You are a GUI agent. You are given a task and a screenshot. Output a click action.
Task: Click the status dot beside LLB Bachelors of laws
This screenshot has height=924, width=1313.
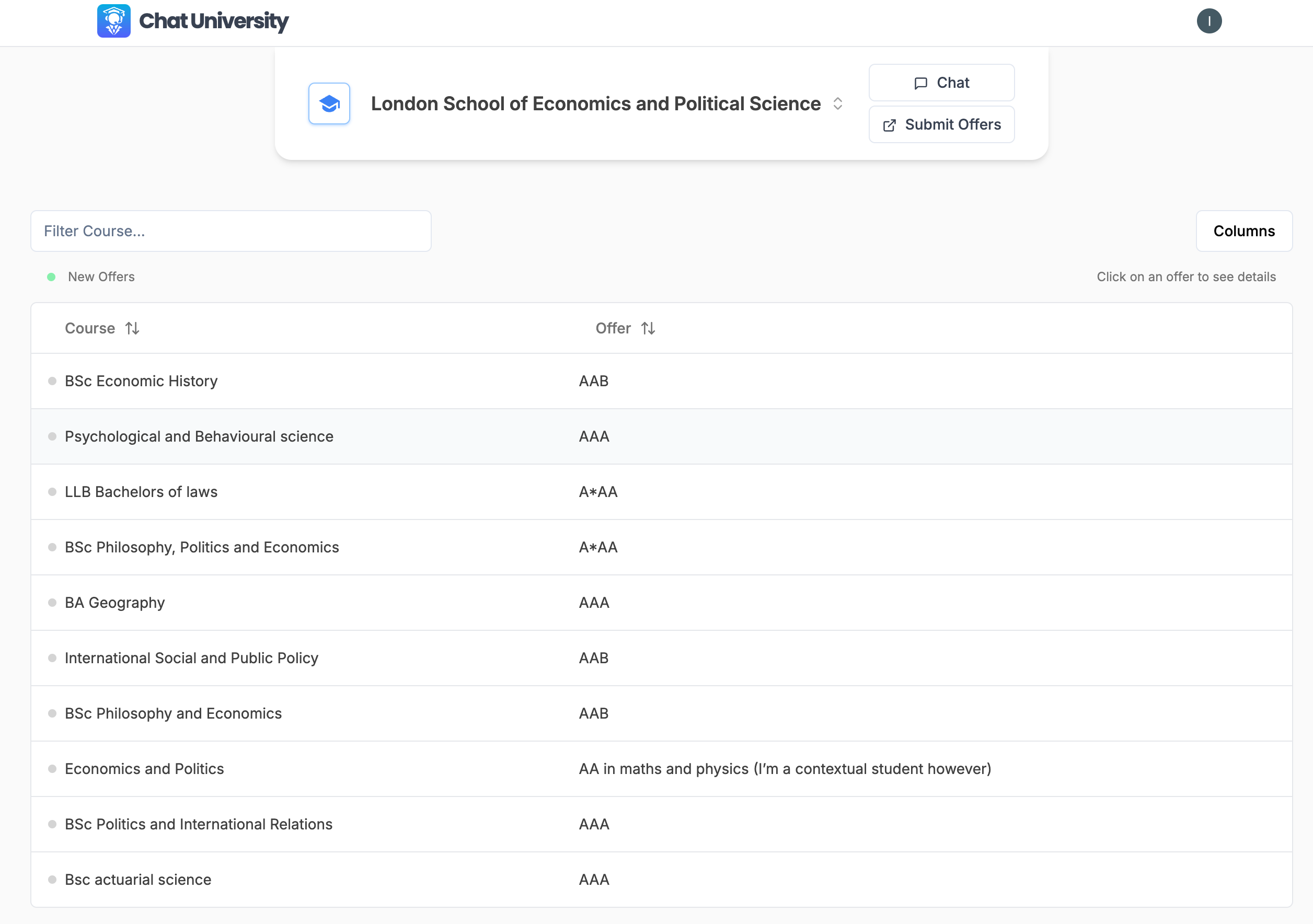tap(52, 492)
